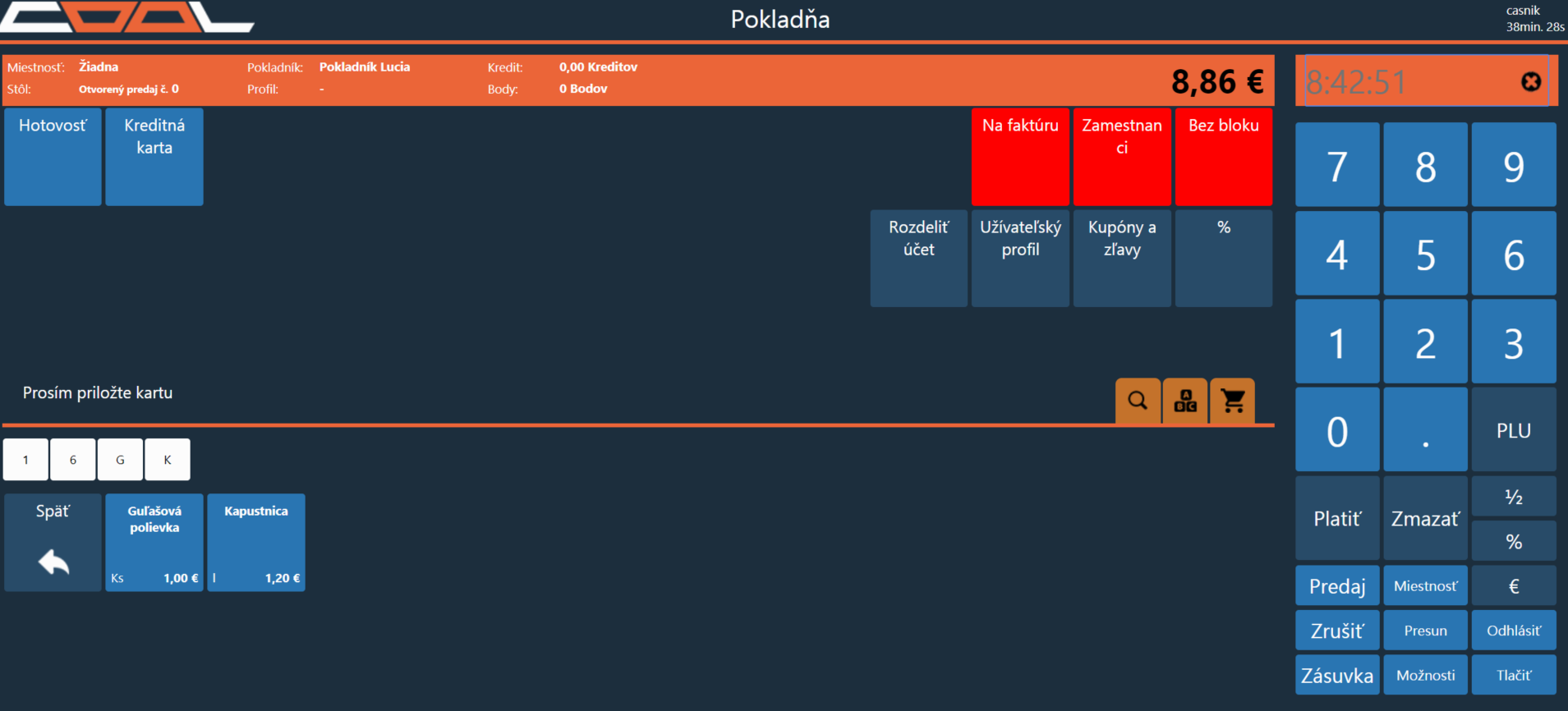The width and height of the screenshot is (1568, 711).
Task: Tap the ½ half-portion key
Action: (x=1513, y=497)
